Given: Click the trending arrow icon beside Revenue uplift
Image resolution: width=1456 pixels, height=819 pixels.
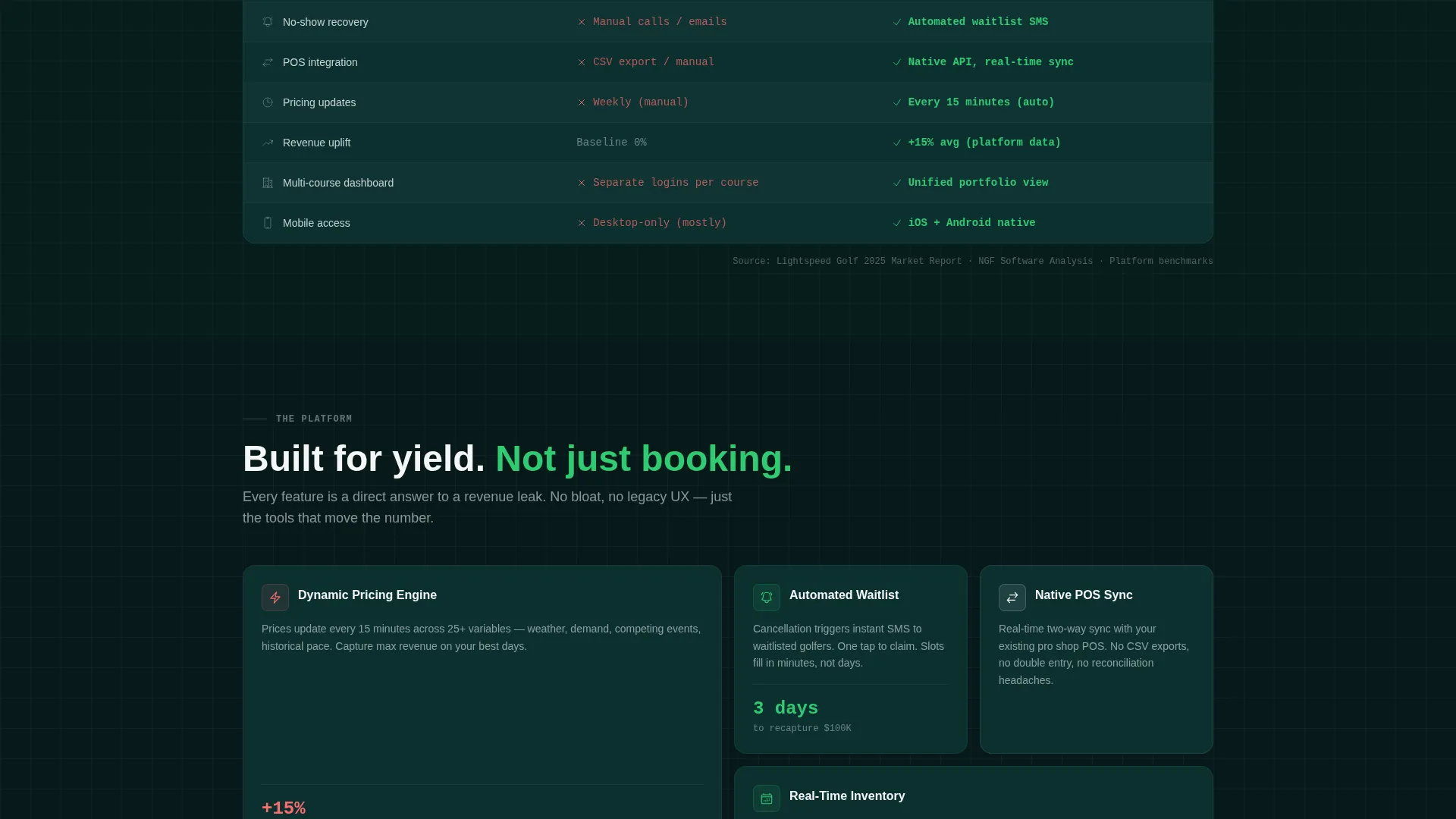Looking at the screenshot, I should pos(268,143).
